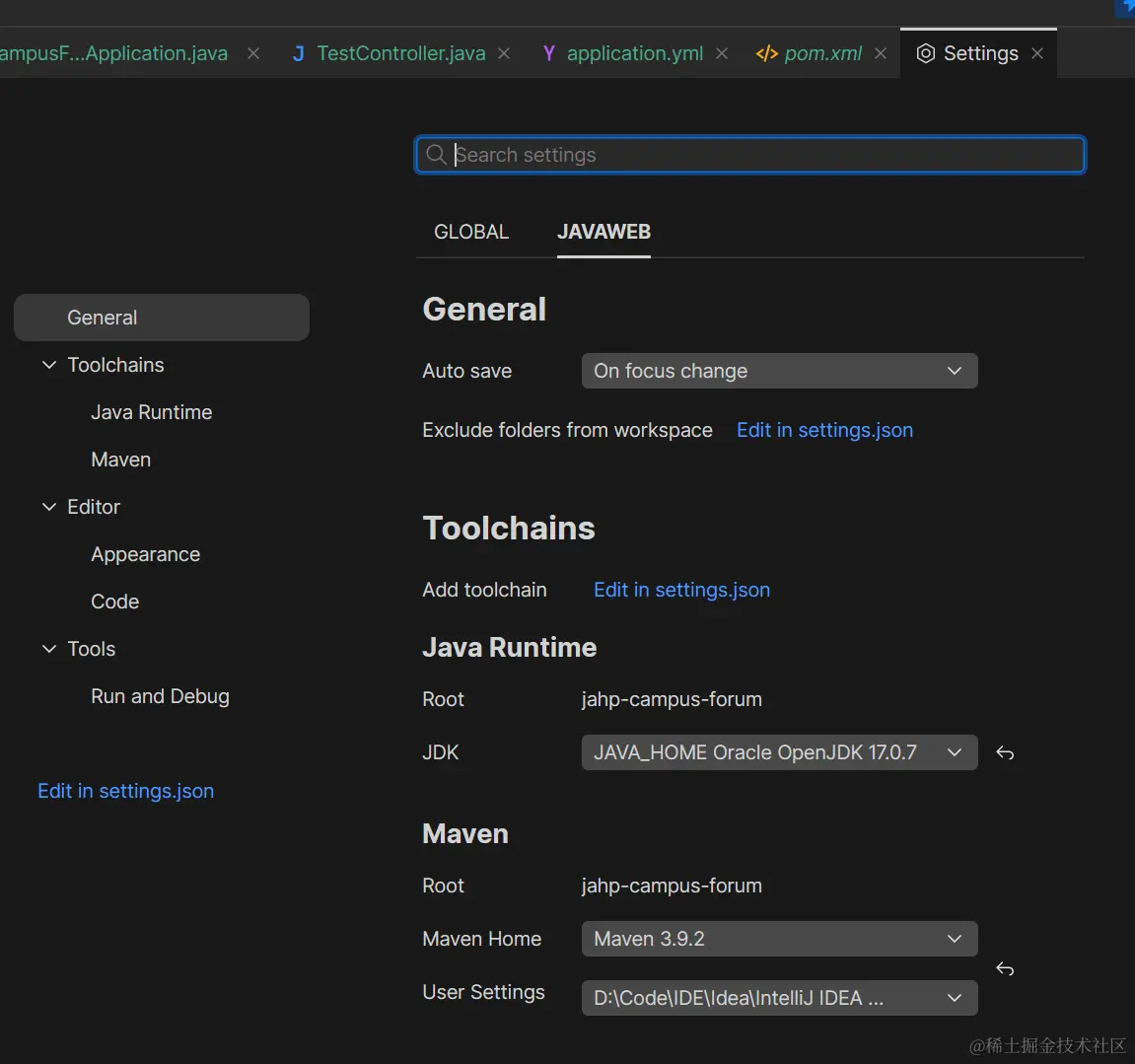This screenshot has width=1135, height=1064.
Task: Select Java Runtime in the sidebar
Action: click(151, 412)
